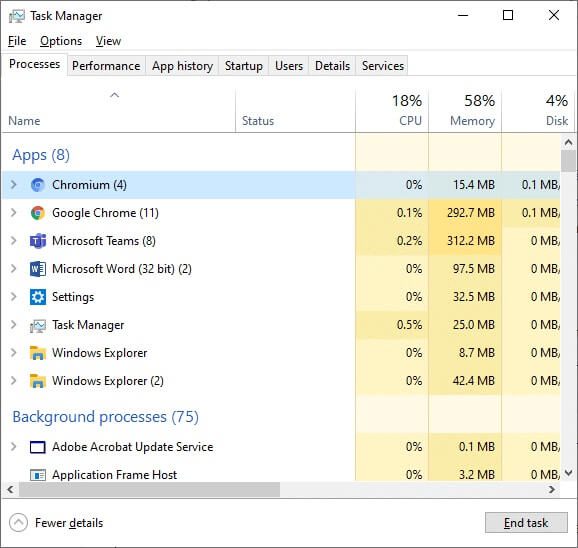Switch to the Services tab

[x=383, y=66]
